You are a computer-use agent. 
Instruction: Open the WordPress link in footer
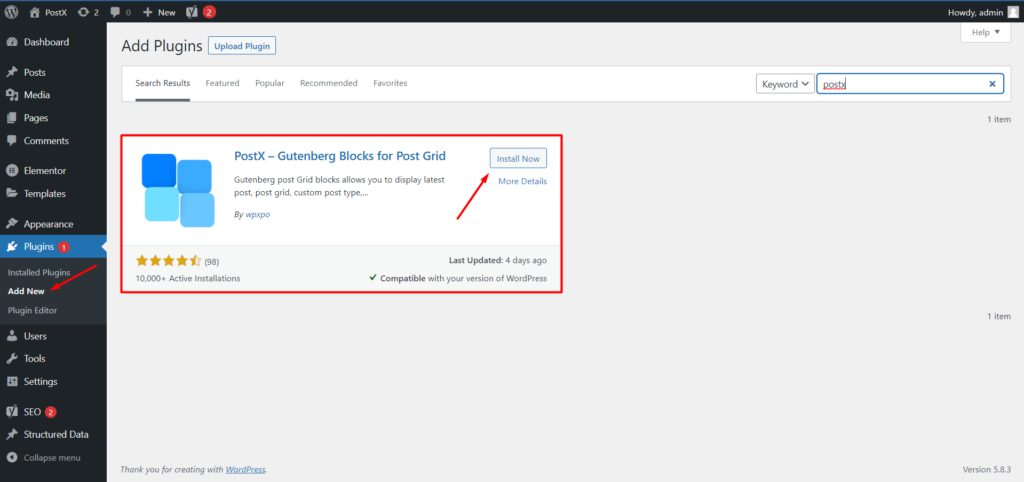(x=246, y=470)
